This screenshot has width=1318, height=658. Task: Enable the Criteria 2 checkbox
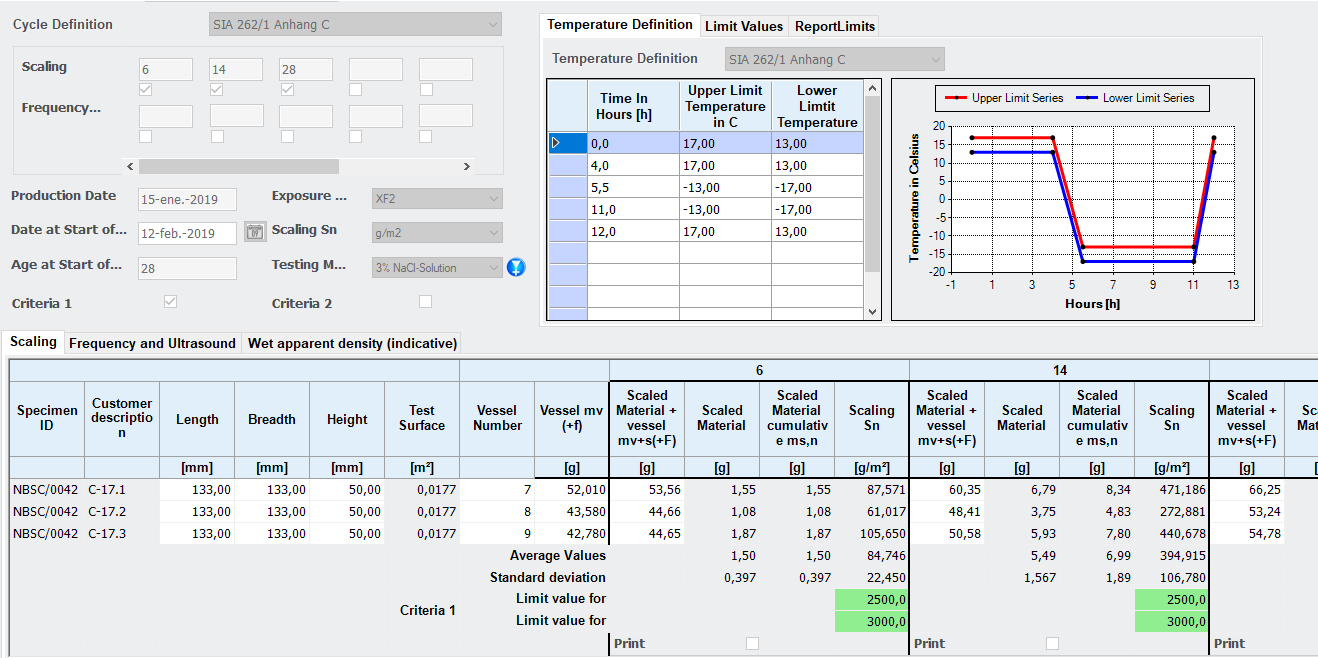(x=425, y=301)
